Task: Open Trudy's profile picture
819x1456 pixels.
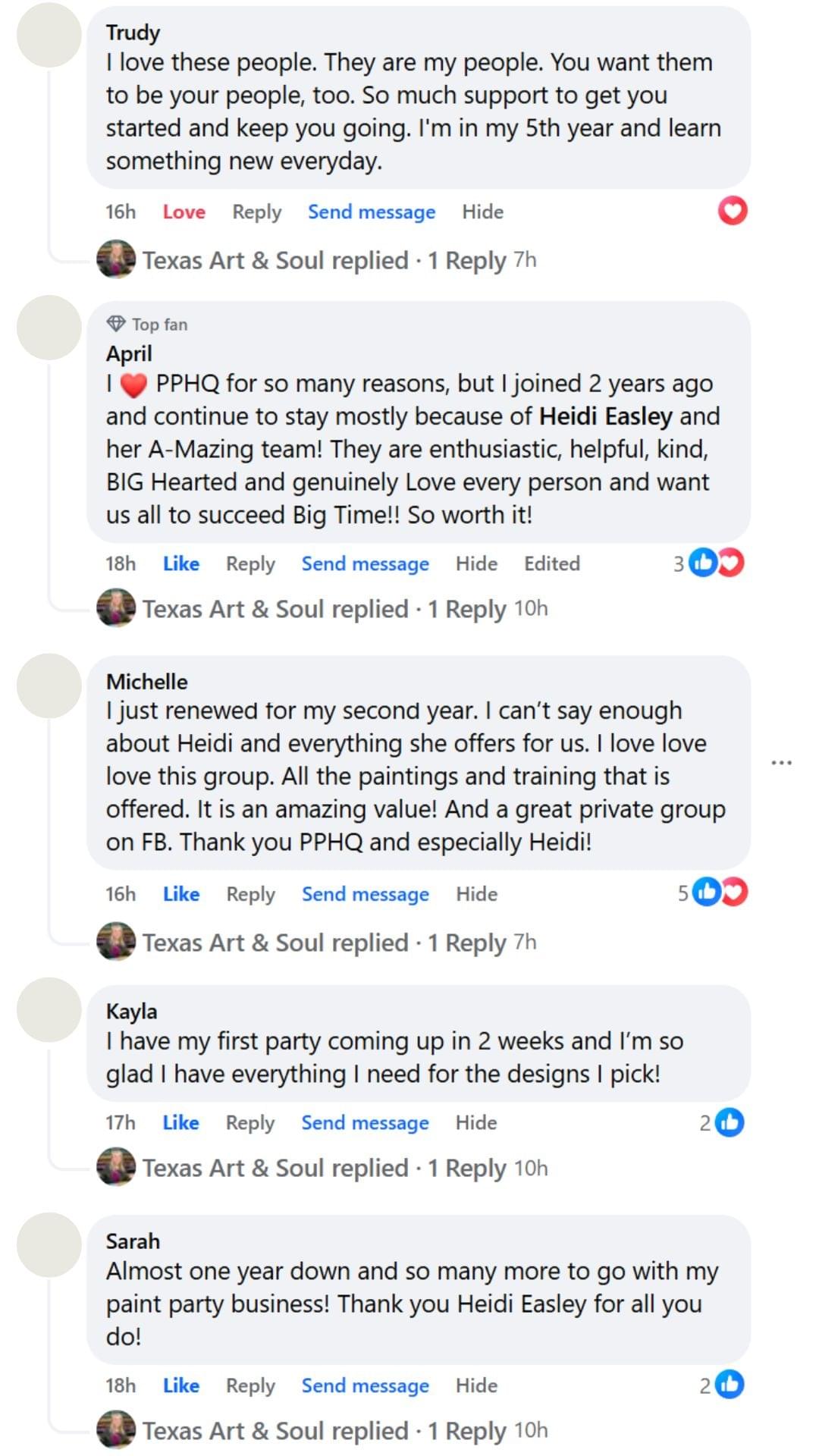Action: coord(49,35)
